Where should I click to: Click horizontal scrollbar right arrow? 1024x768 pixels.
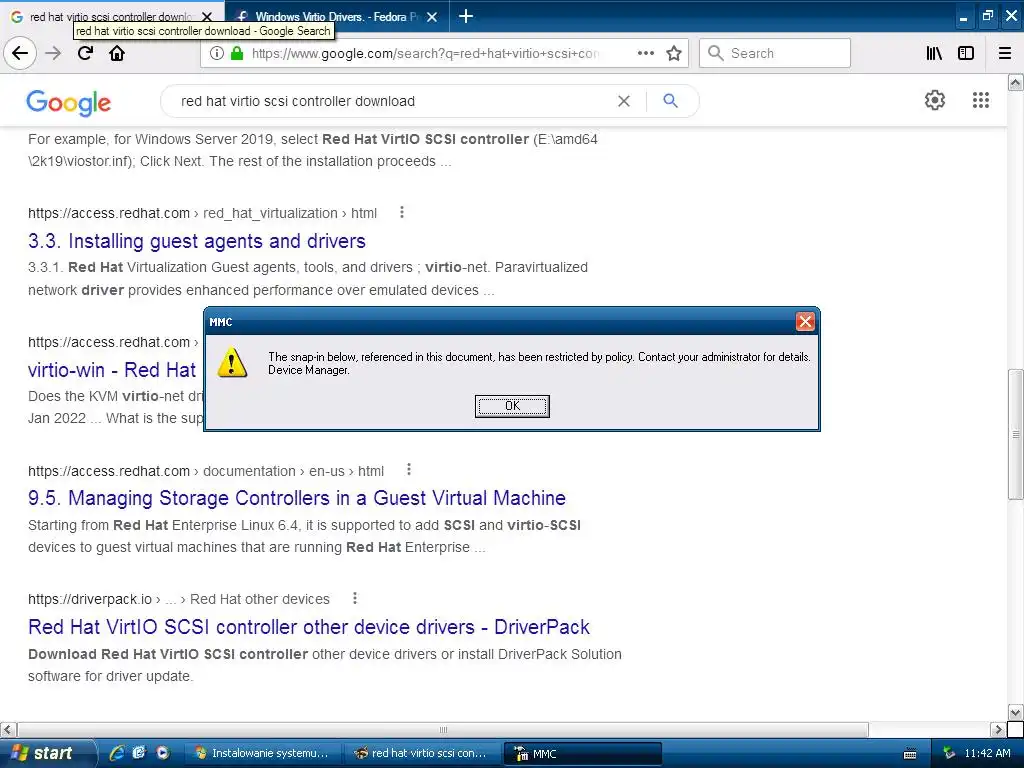(x=998, y=729)
